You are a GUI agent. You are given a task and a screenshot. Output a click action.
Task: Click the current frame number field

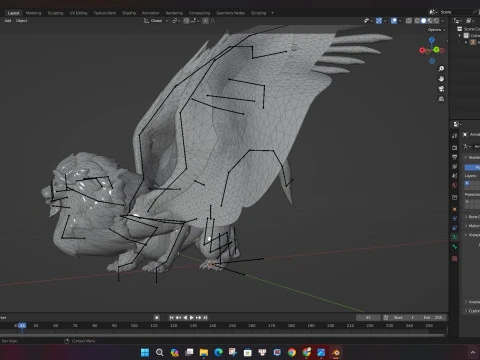[368, 318]
